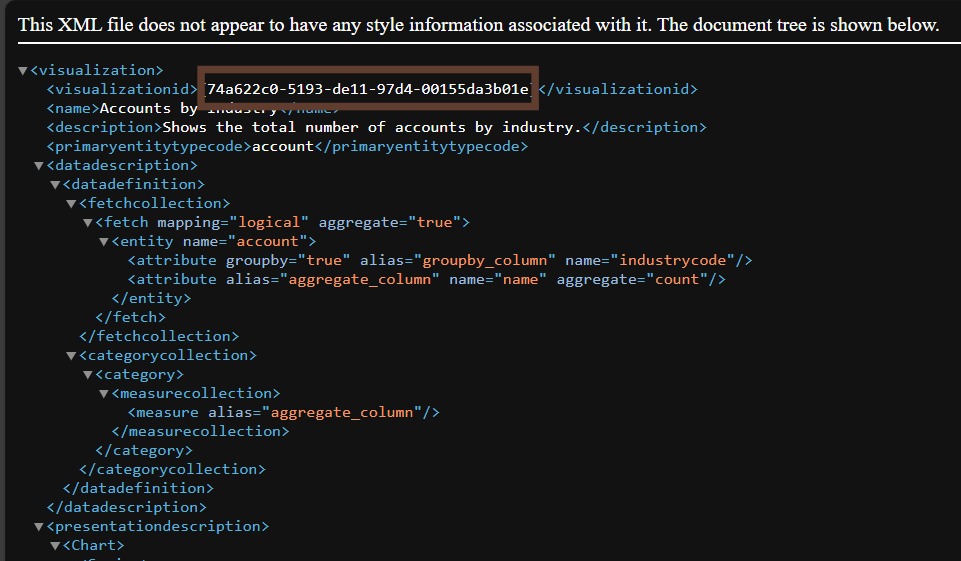Viewport: 961px width, 561px height.
Task: Collapse the entity name="account" node
Action: tap(103, 242)
